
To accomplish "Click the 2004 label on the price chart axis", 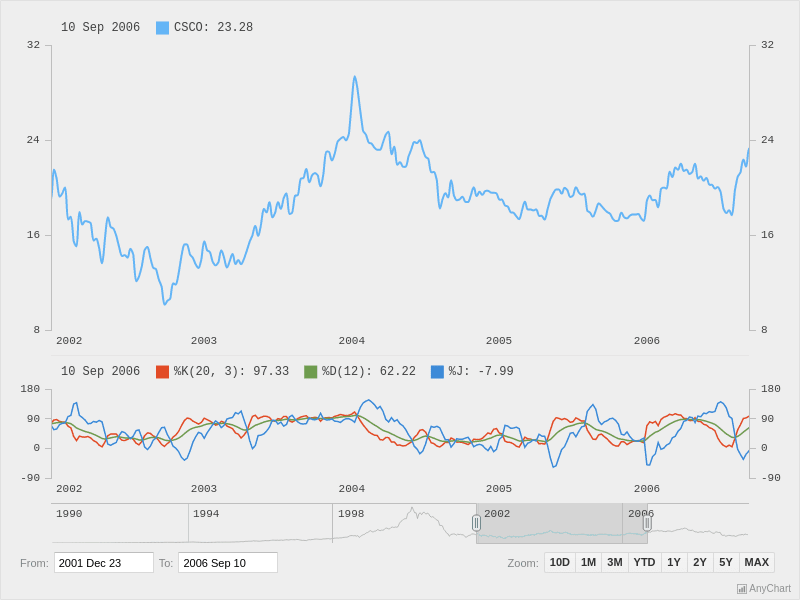I will coord(352,341).
